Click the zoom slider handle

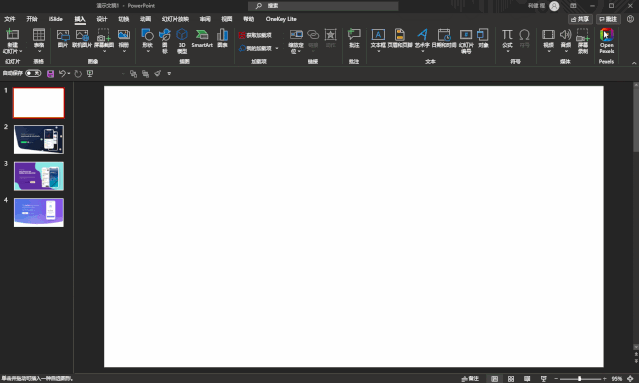[579, 379]
